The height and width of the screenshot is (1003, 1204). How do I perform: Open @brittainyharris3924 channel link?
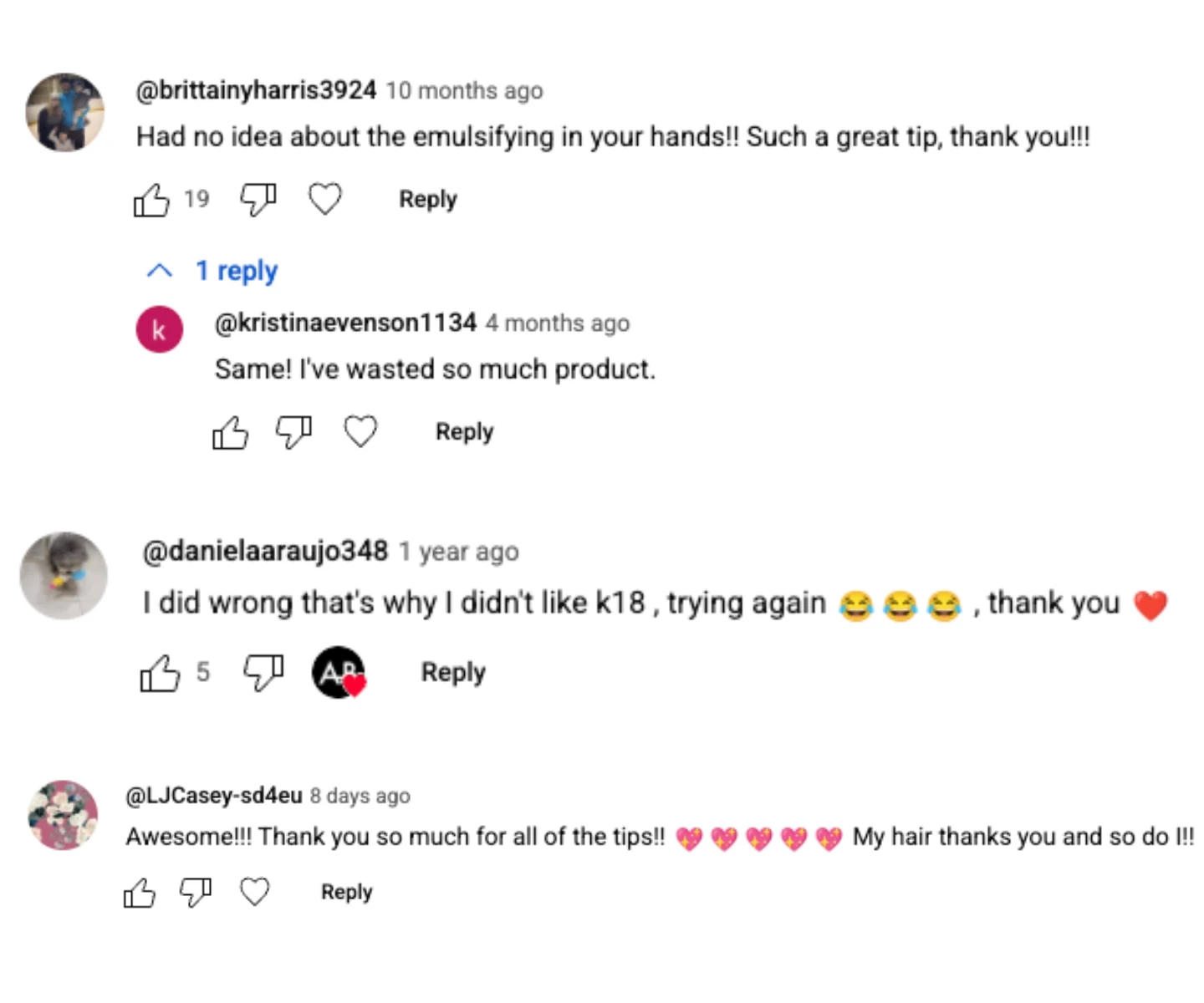pyautogui.click(x=256, y=89)
